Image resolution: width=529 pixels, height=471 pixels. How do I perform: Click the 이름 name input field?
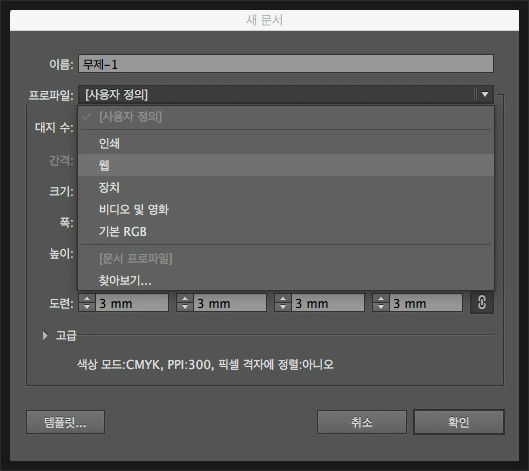coord(286,63)
